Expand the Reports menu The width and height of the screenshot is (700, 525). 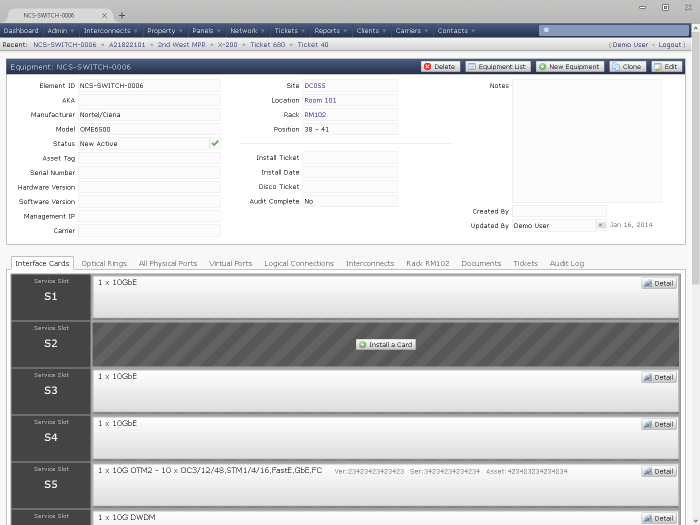(x=327, y=31)
